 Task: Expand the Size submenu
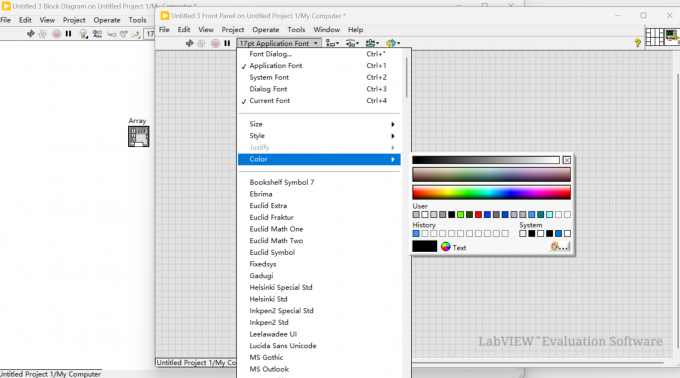click(319, 124)
